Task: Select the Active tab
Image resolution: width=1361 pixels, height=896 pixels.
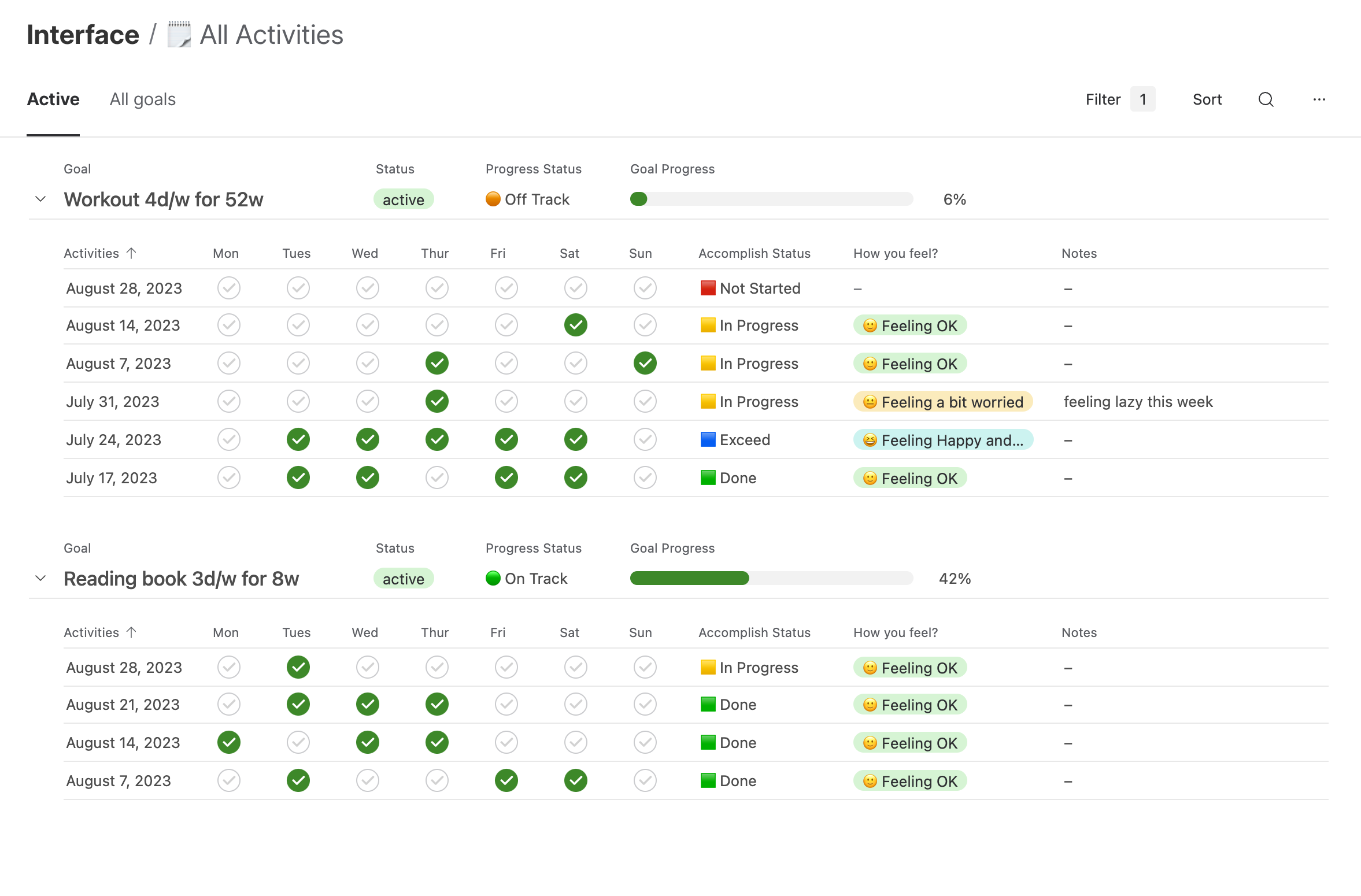Action: [x=53, y=99]
